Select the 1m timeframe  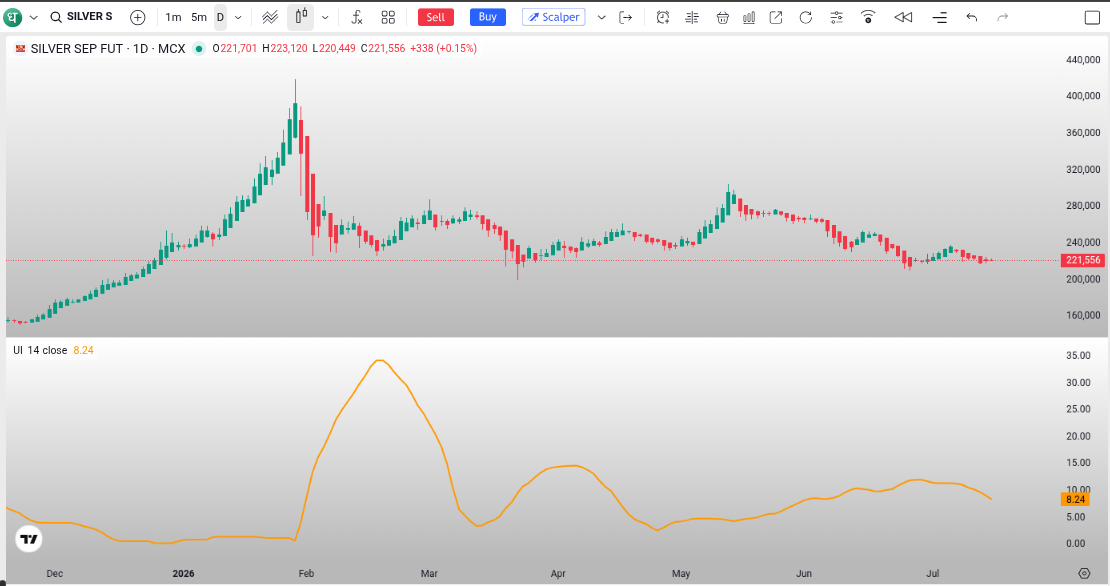click(x=173, y=17)
